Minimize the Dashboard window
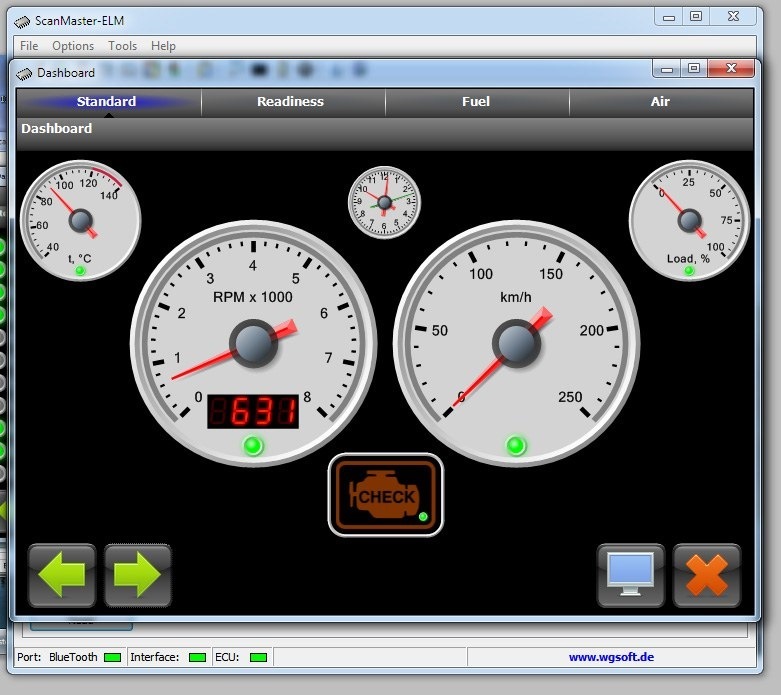The height and width of the screenshot is (695, 781). (x=667, y=68)
